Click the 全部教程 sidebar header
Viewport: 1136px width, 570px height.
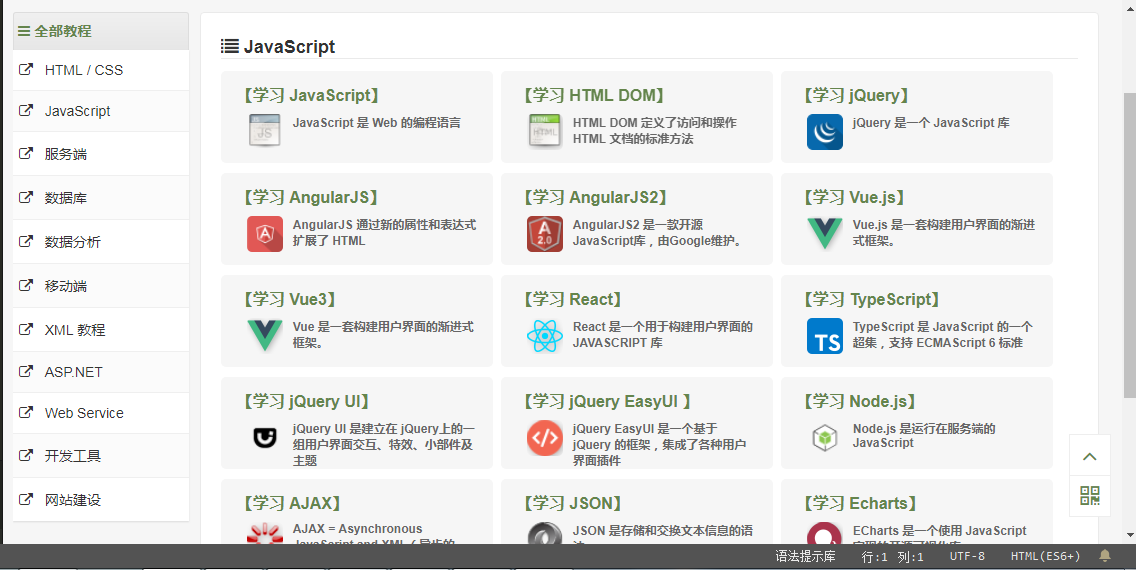[x=101, y=31]
